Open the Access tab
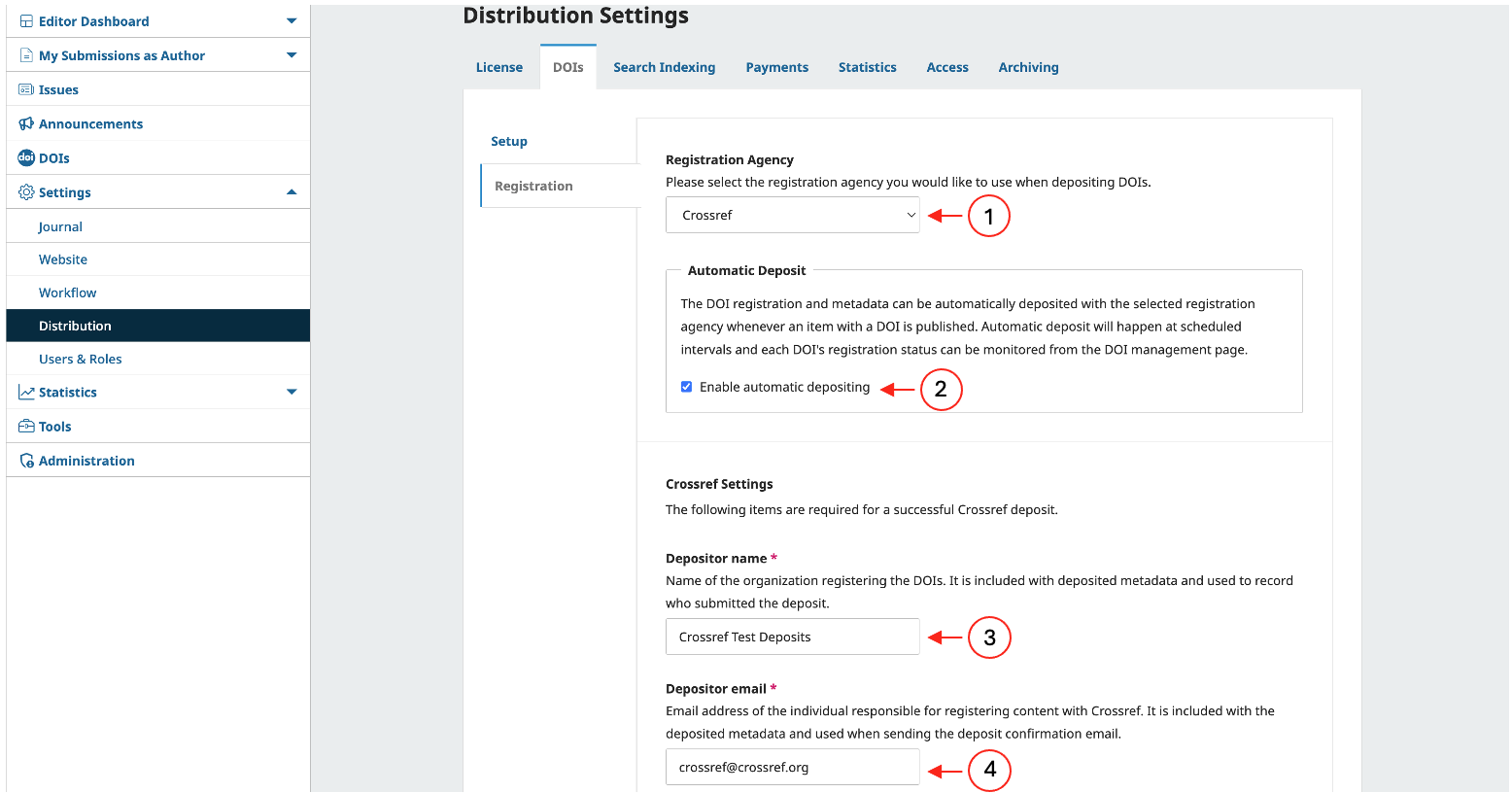The width and height of the screenshot is (1512, 793). [x=947, y=67]
